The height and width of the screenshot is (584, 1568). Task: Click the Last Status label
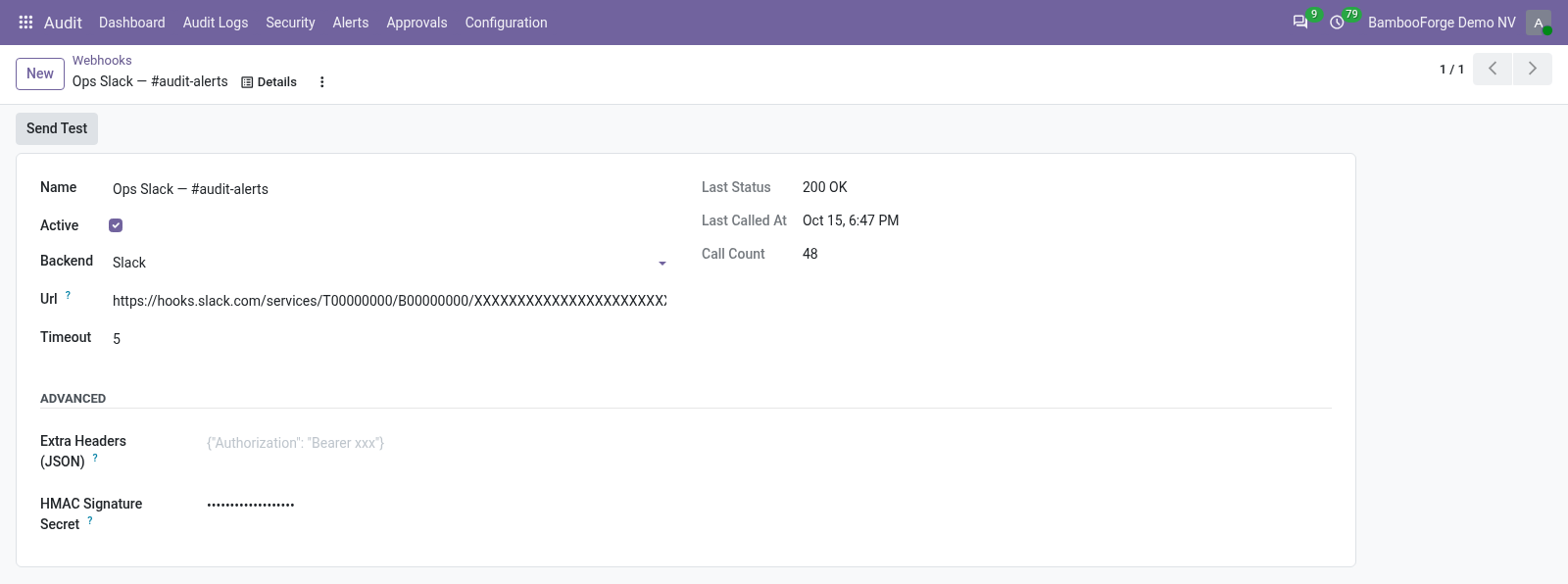point(736,187)
